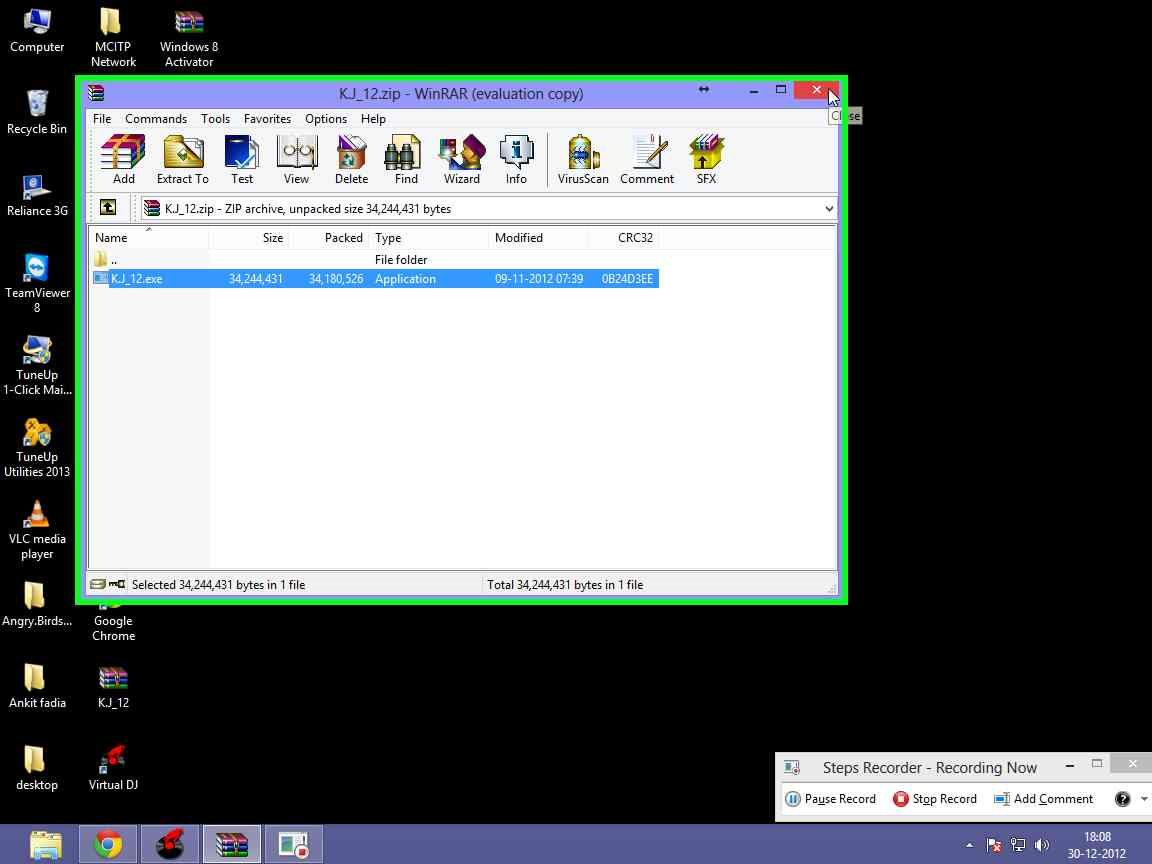Click the drive/key icon in status bar

(107, 584)
